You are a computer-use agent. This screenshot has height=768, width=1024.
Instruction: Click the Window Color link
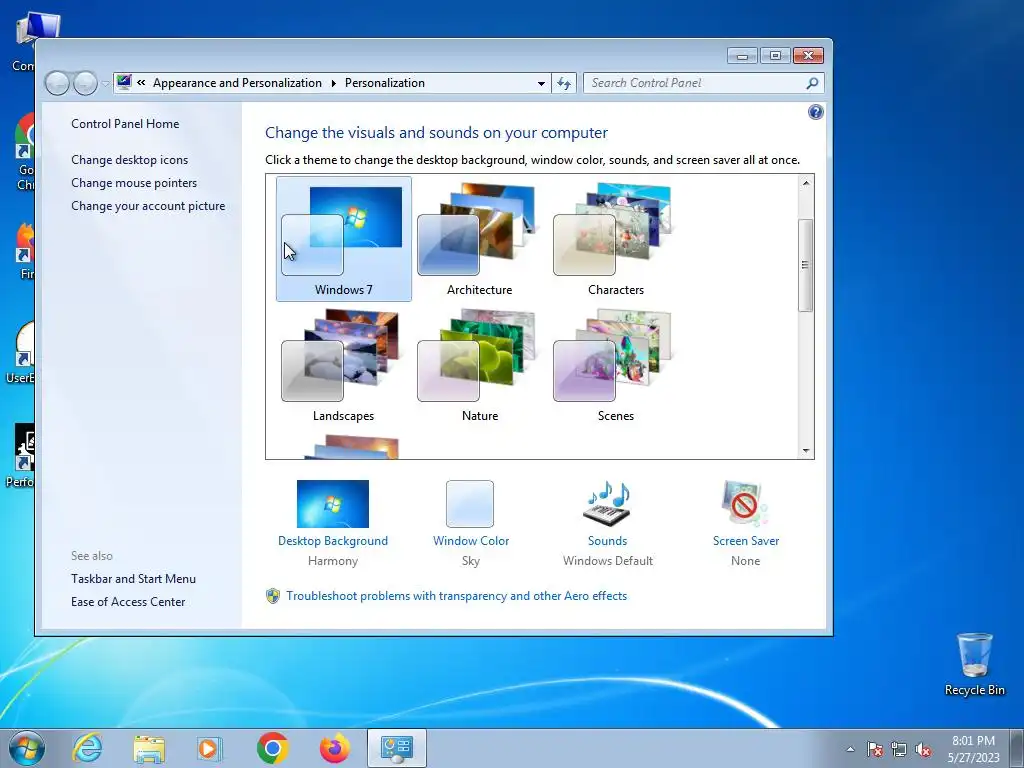point(470,541)
